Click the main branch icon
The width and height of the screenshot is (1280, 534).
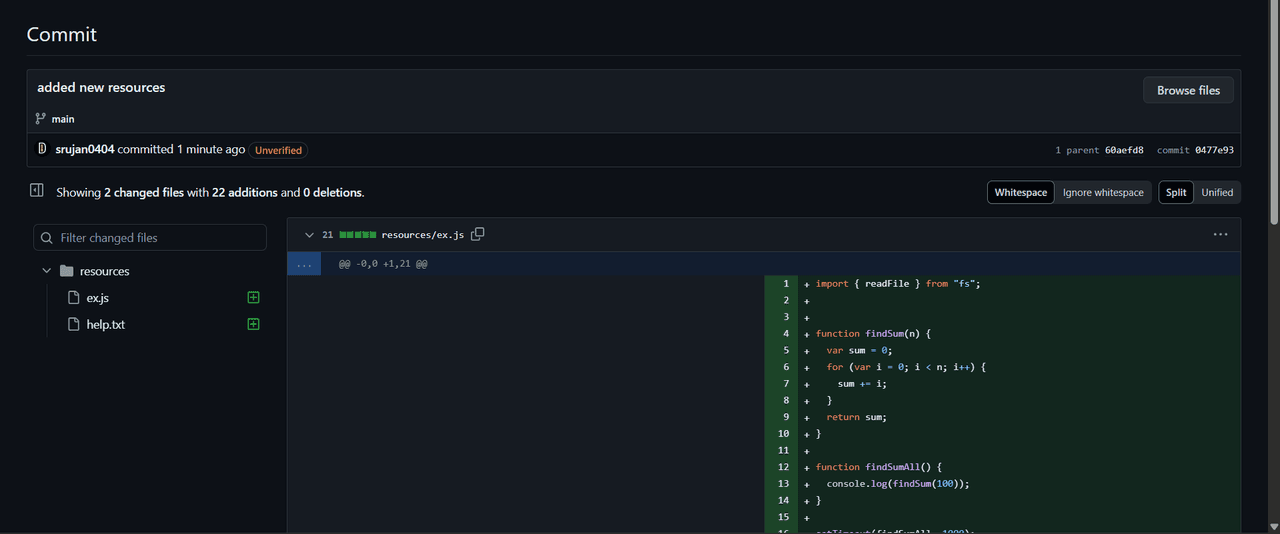tap(41, 118)
